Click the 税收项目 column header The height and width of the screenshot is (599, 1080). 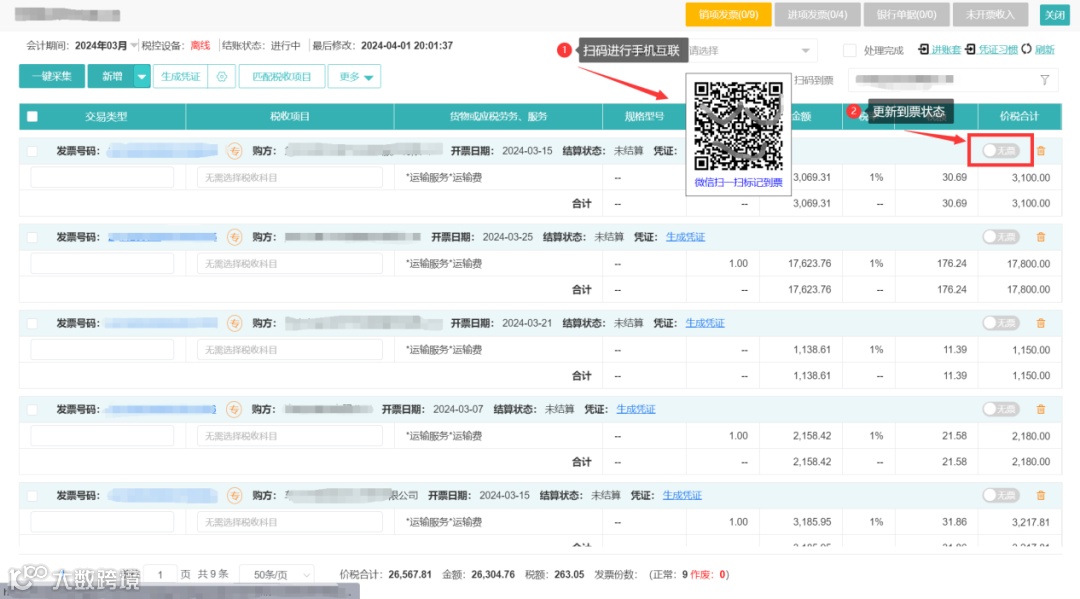click(290, 116)
